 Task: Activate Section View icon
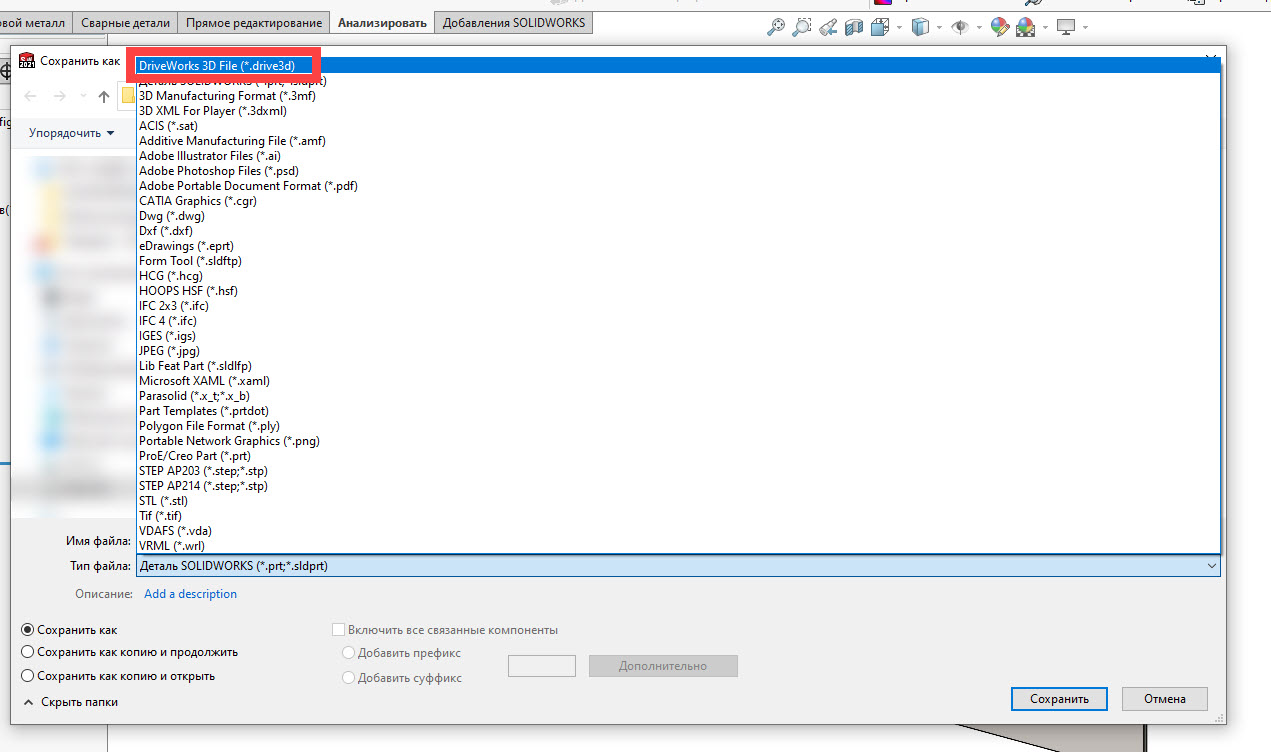coord(852,27)
